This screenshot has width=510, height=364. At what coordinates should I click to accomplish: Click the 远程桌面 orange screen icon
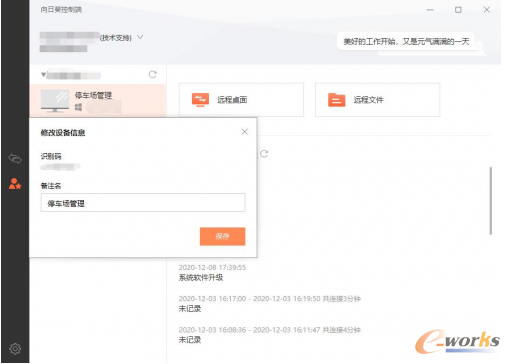tap(200, 100)
